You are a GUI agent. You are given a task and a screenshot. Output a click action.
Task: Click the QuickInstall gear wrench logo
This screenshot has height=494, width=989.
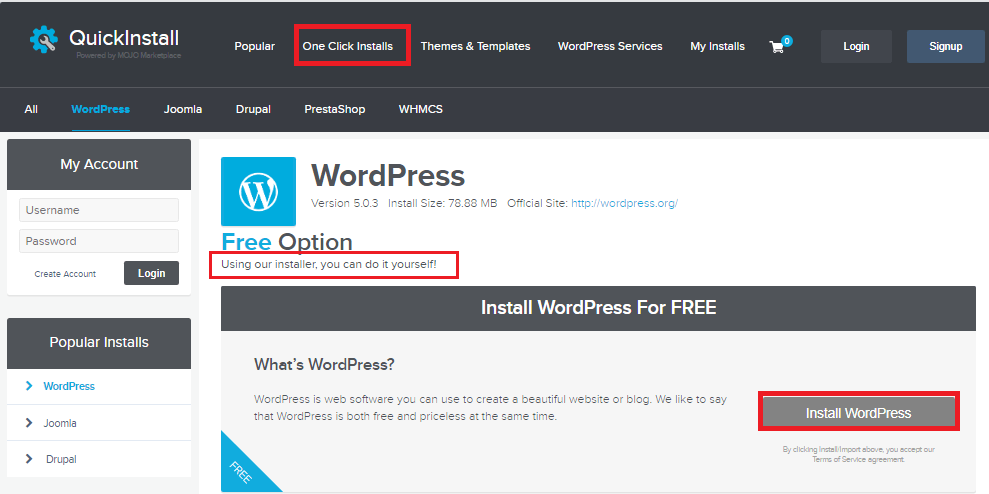pos(44,39)
